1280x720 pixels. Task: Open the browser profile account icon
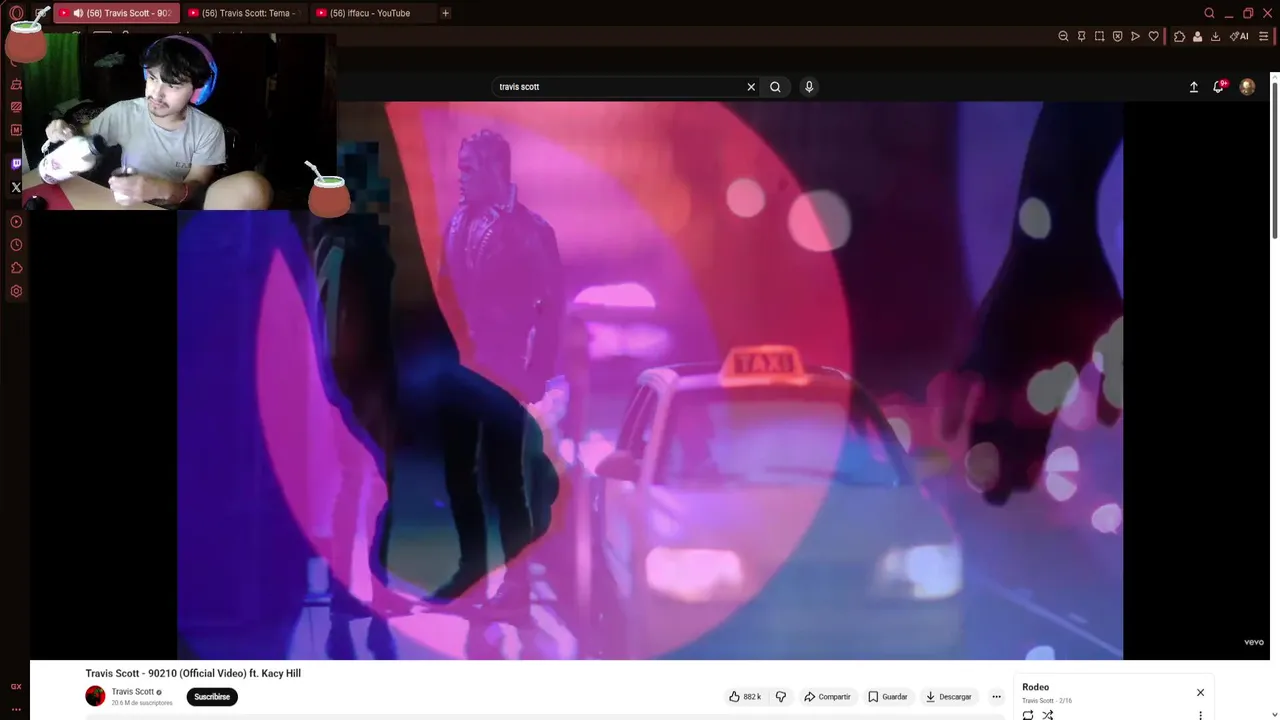coord(1197,36)
